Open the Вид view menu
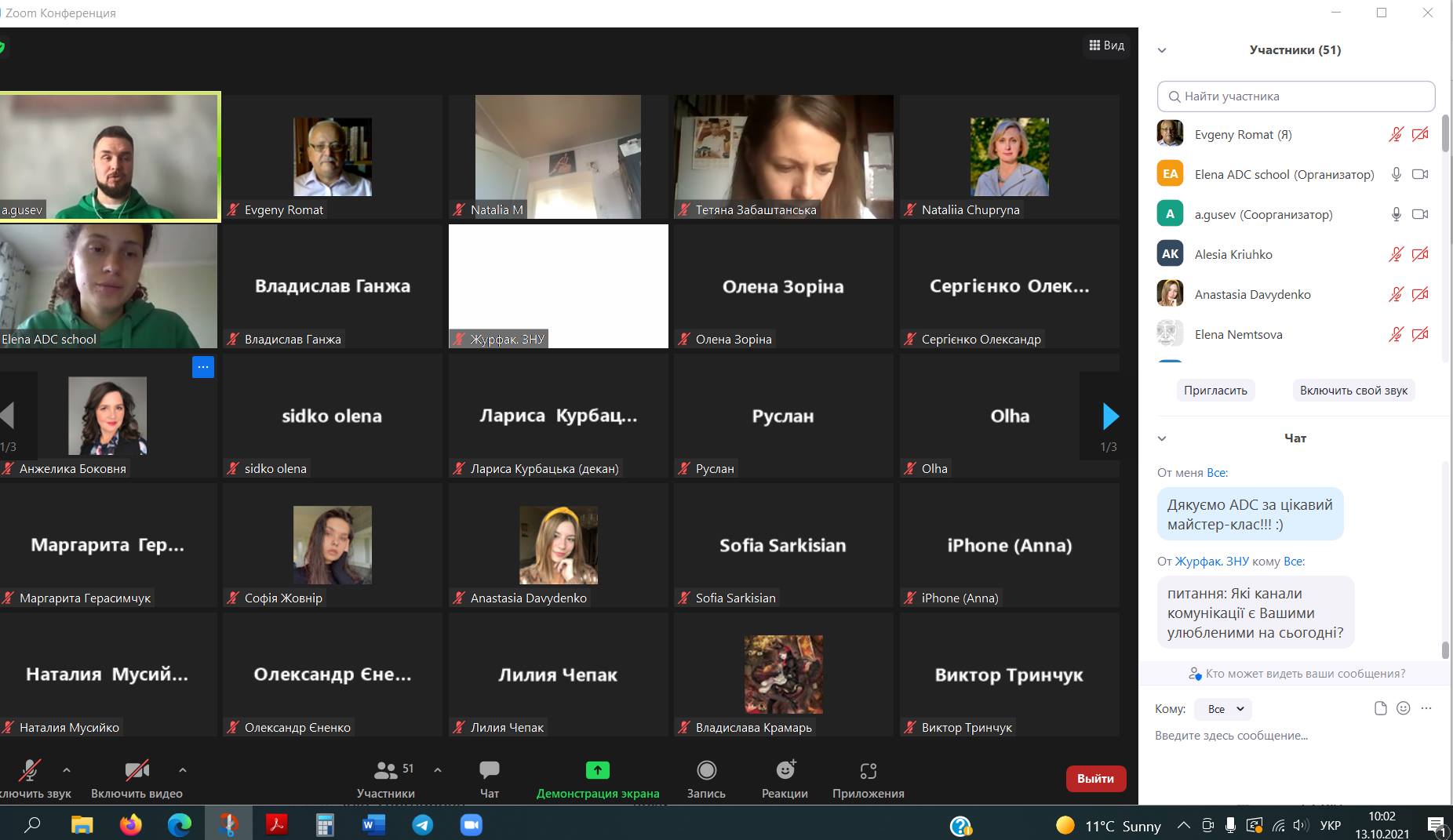Image resolution: width=1453 pixels, height=840 pixels. 1106,45
